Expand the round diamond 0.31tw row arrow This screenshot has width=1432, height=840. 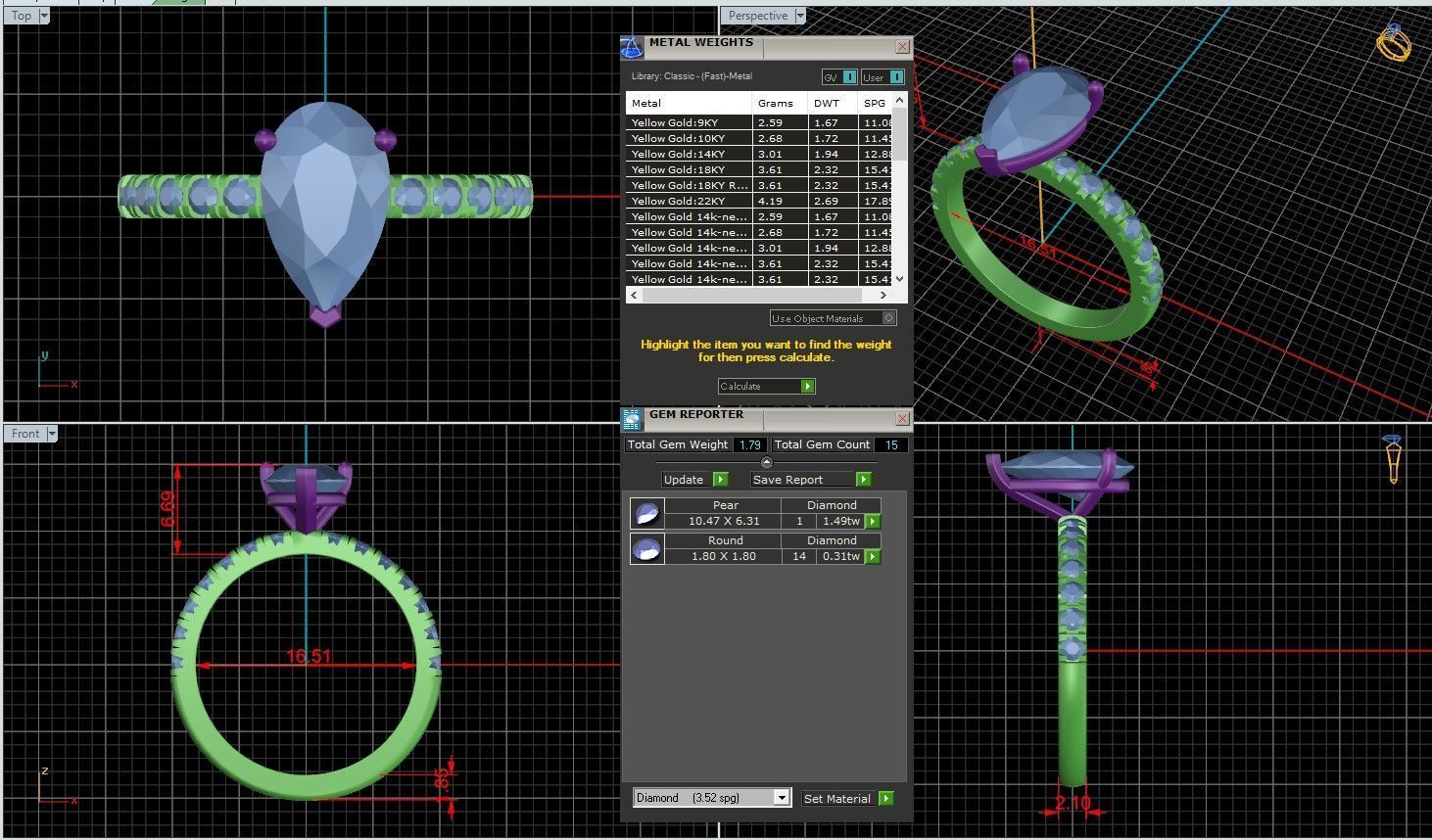[873, 557]
